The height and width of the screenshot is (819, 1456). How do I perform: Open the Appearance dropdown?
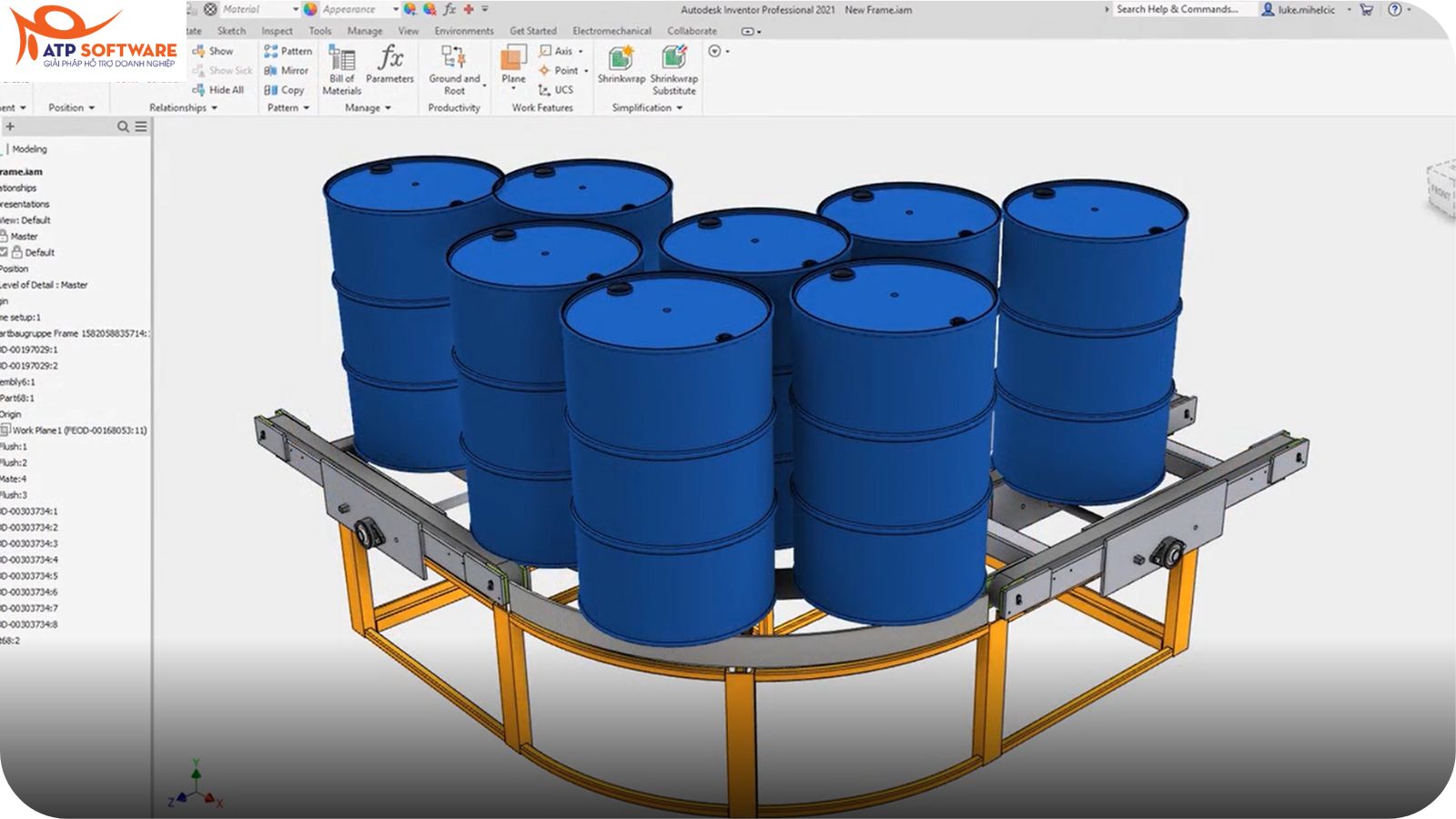395,9
